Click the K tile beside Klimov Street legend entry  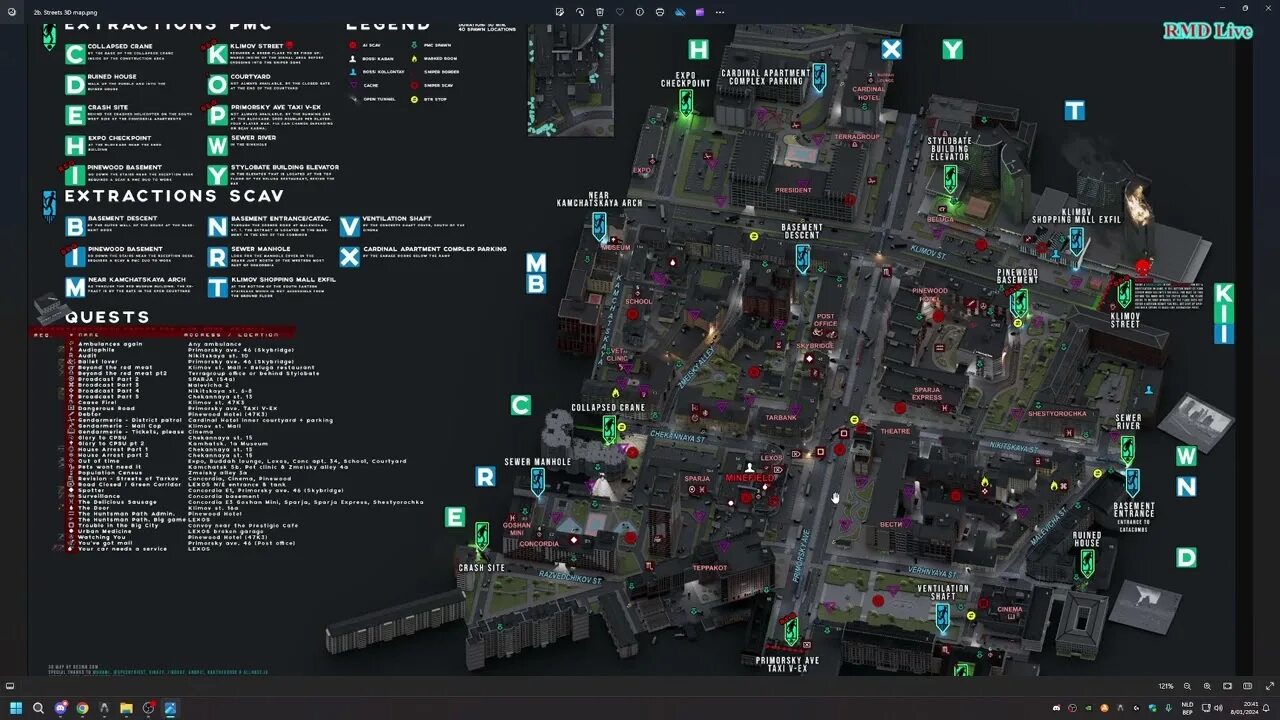click(217, 54)
